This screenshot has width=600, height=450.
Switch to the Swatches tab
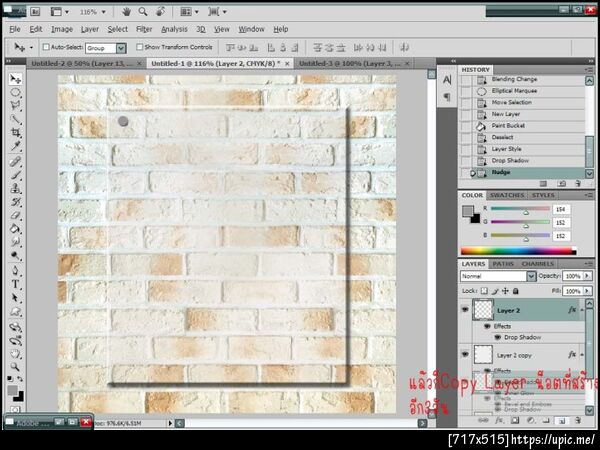(507, 195)
